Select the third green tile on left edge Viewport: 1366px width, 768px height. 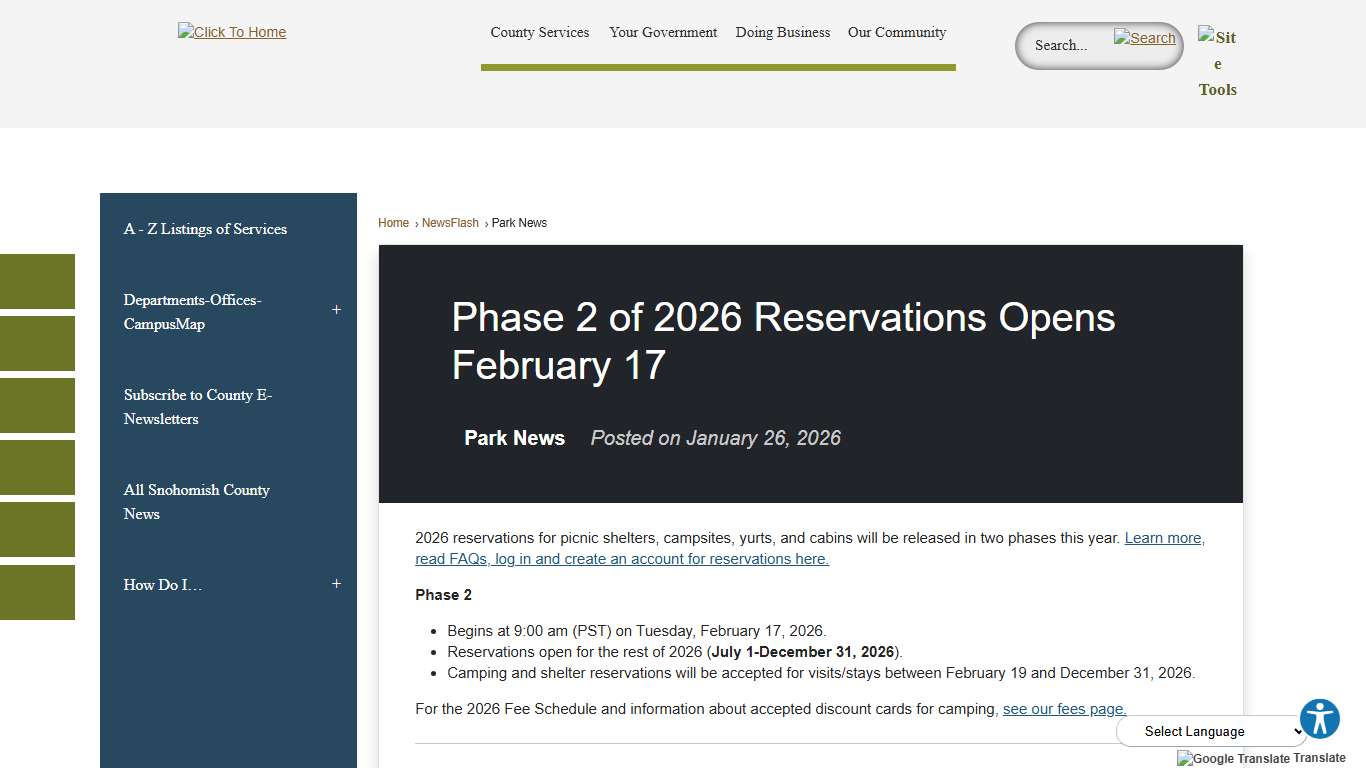[x=37, y=405]
